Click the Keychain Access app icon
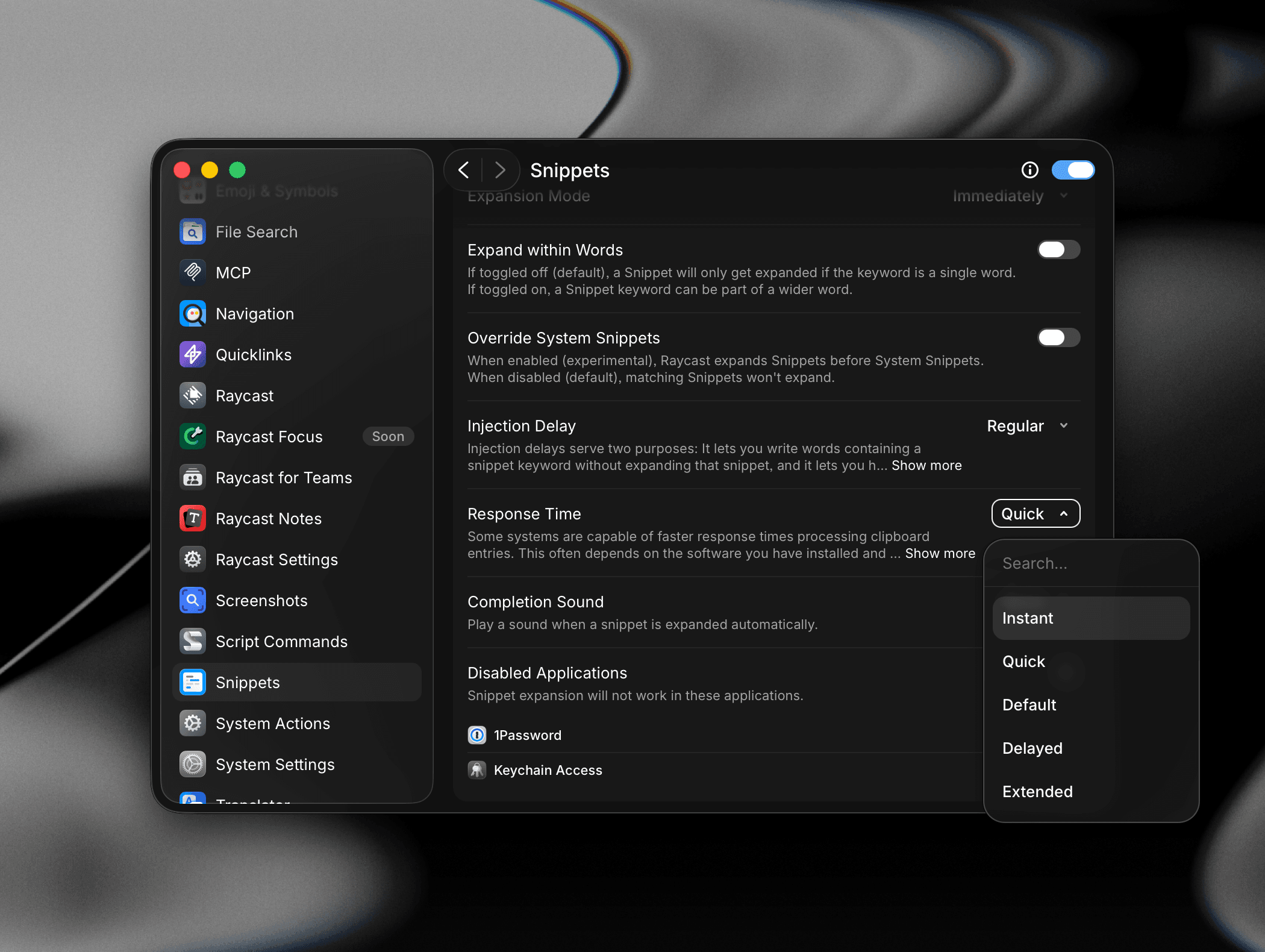Screen dimensions: 1265x952 pyautogui.click(x=477, y=770)
